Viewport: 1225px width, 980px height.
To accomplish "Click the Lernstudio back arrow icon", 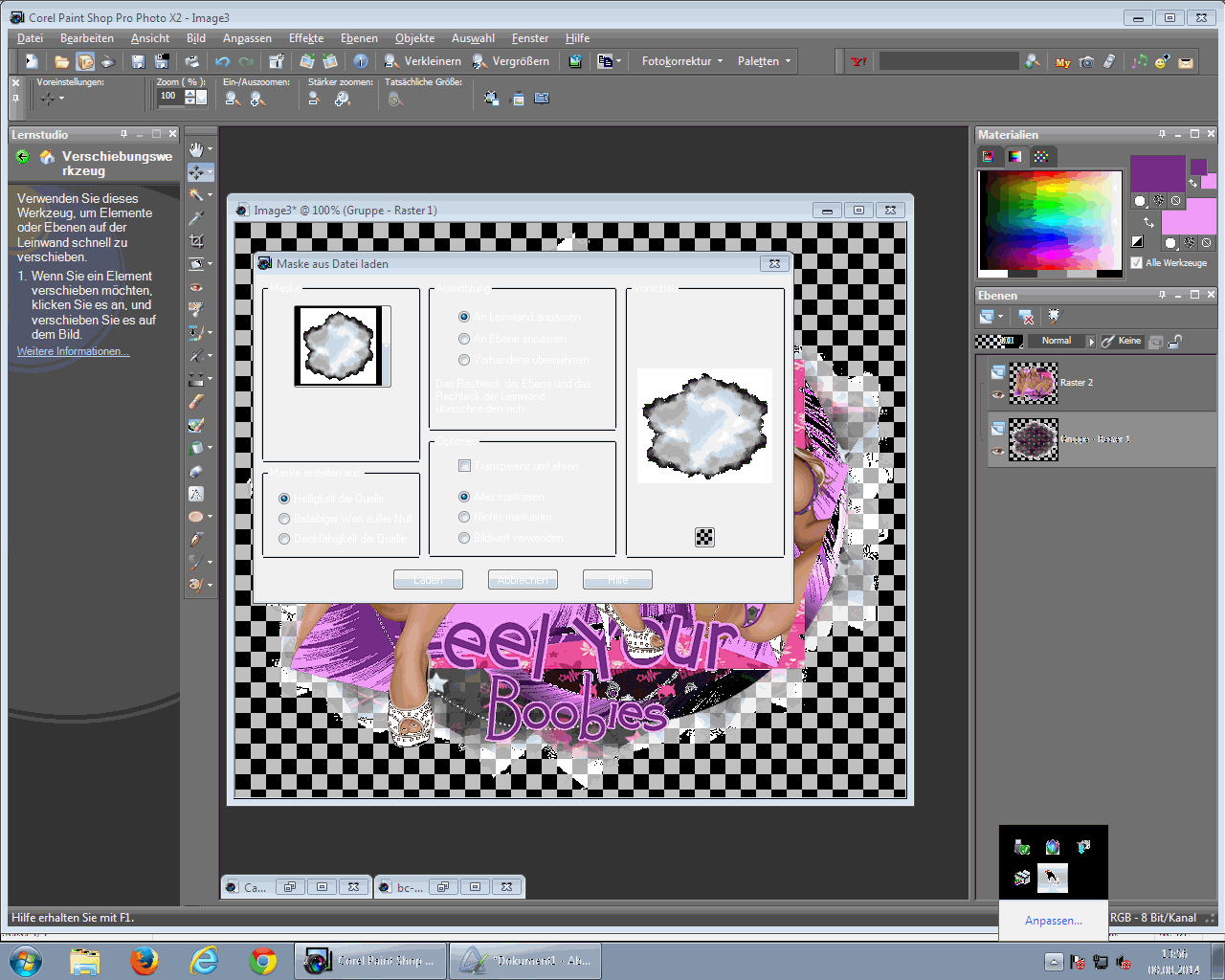I will click(23, 157).
